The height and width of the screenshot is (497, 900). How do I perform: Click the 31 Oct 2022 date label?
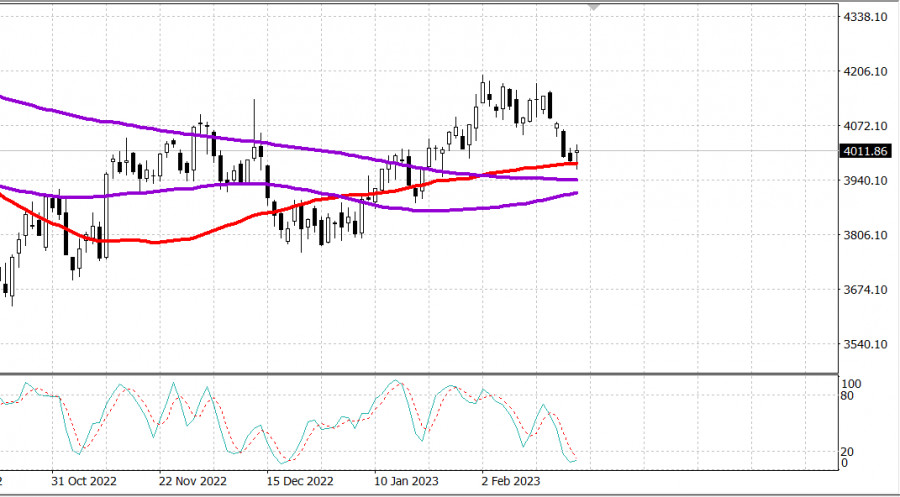tap(84, 480)
